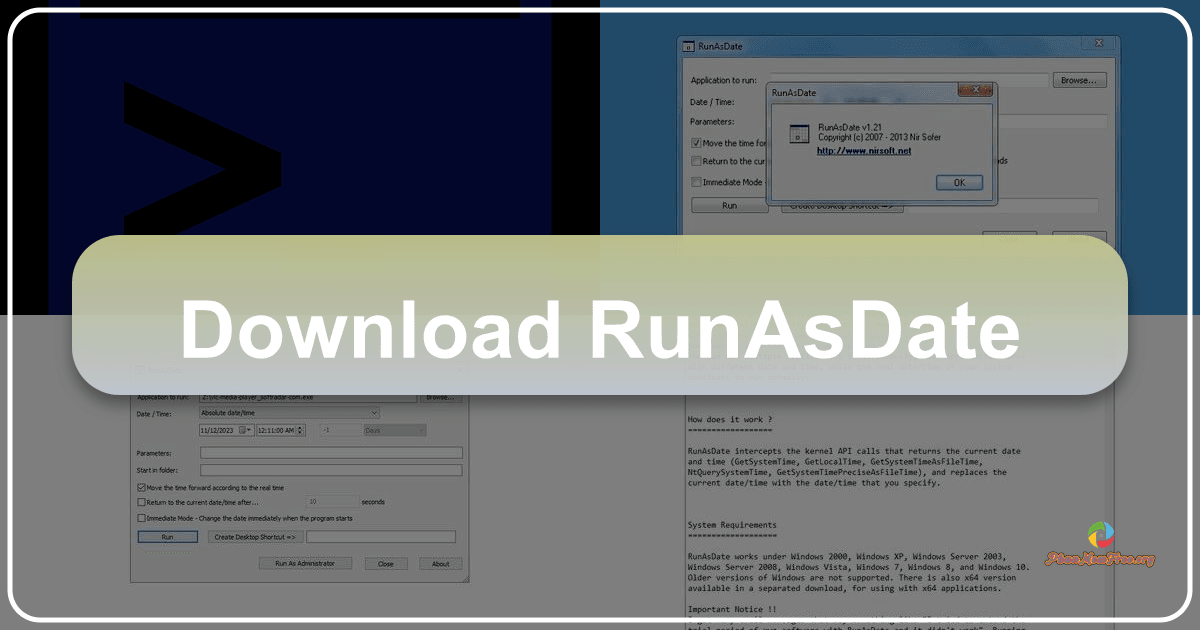1200x630 pixels.
Task: Open the nirsoft.net website link
Action: click(x=864, y=151)
